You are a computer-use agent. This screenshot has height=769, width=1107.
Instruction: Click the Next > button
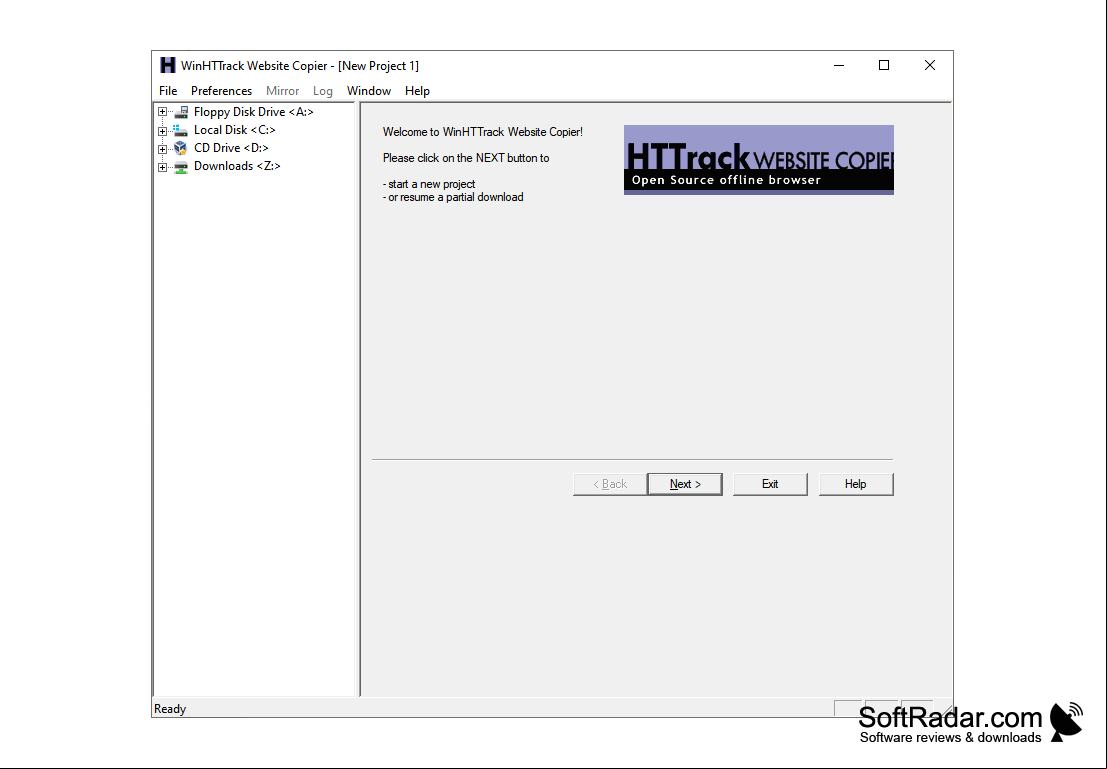[x=685, y=484]
